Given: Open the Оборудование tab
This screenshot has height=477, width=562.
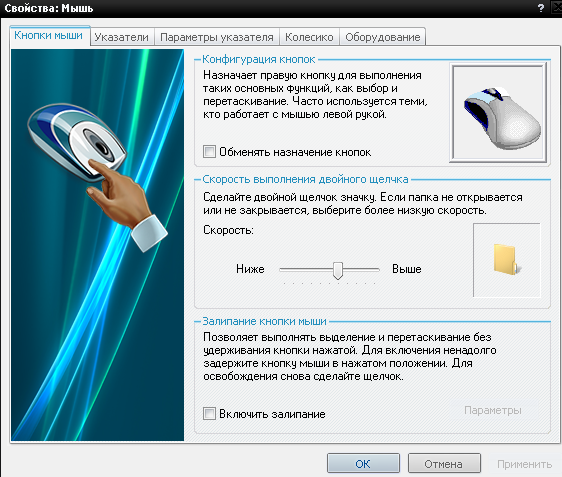Looking at the screenshot, I should click(383, 37).
